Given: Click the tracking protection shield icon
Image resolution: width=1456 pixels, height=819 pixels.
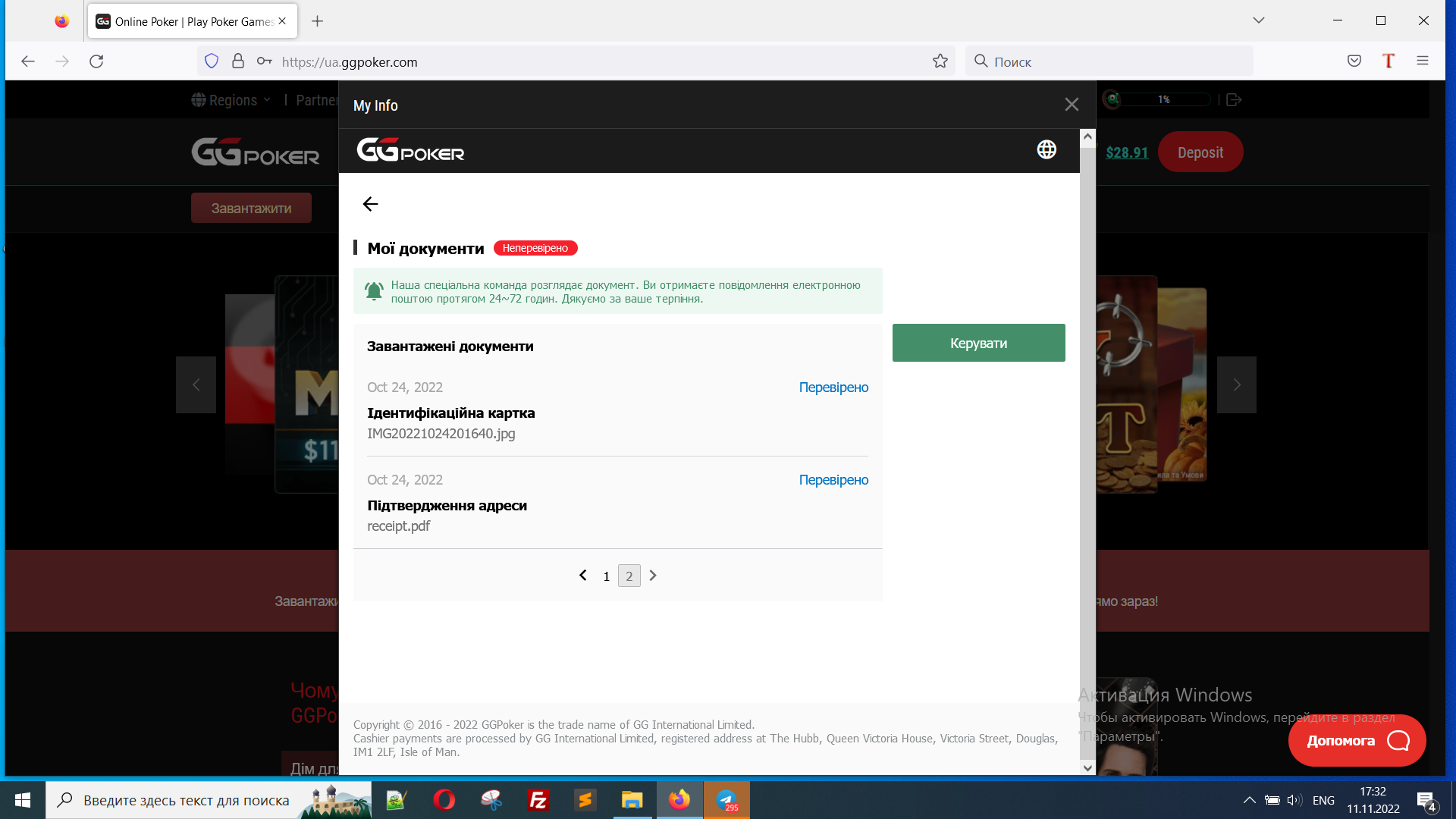Looking at the screenshot, I should 212,61.
